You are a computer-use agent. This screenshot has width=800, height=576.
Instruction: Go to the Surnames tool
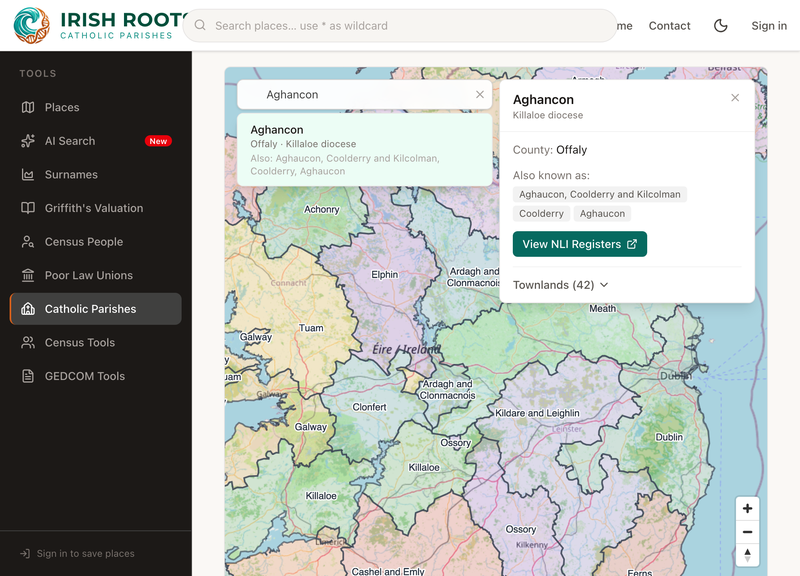95,174
